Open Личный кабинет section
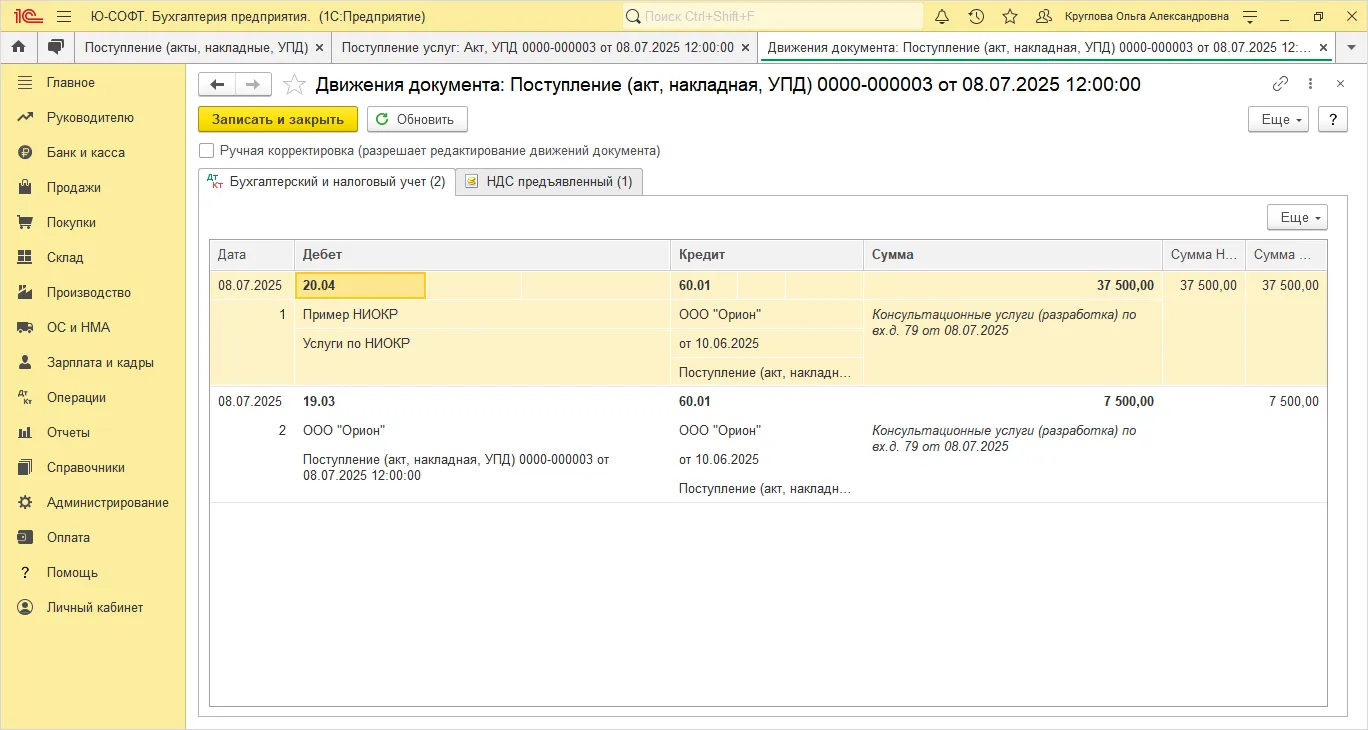The height and width of the screenshot is (730, 1368). point(94,607)
